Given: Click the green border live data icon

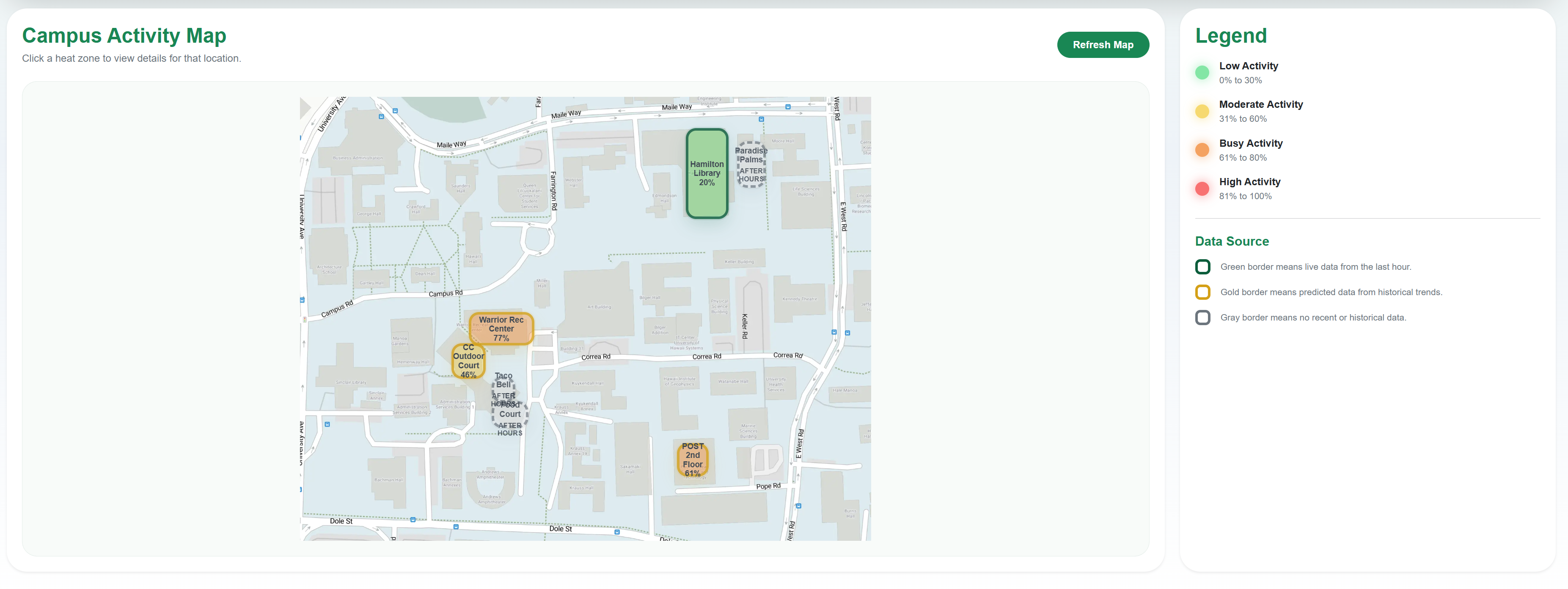Looking at the screenshot, I should (x=1202, y=267).
